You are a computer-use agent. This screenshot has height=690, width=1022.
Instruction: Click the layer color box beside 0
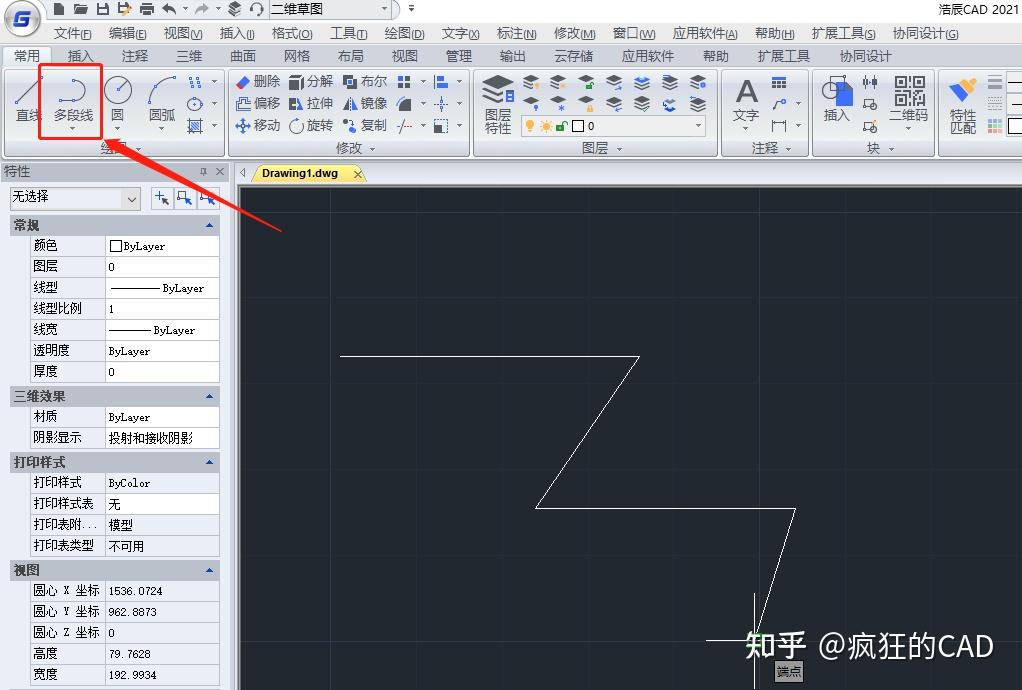pyautogui.click(x=577, y=126)
